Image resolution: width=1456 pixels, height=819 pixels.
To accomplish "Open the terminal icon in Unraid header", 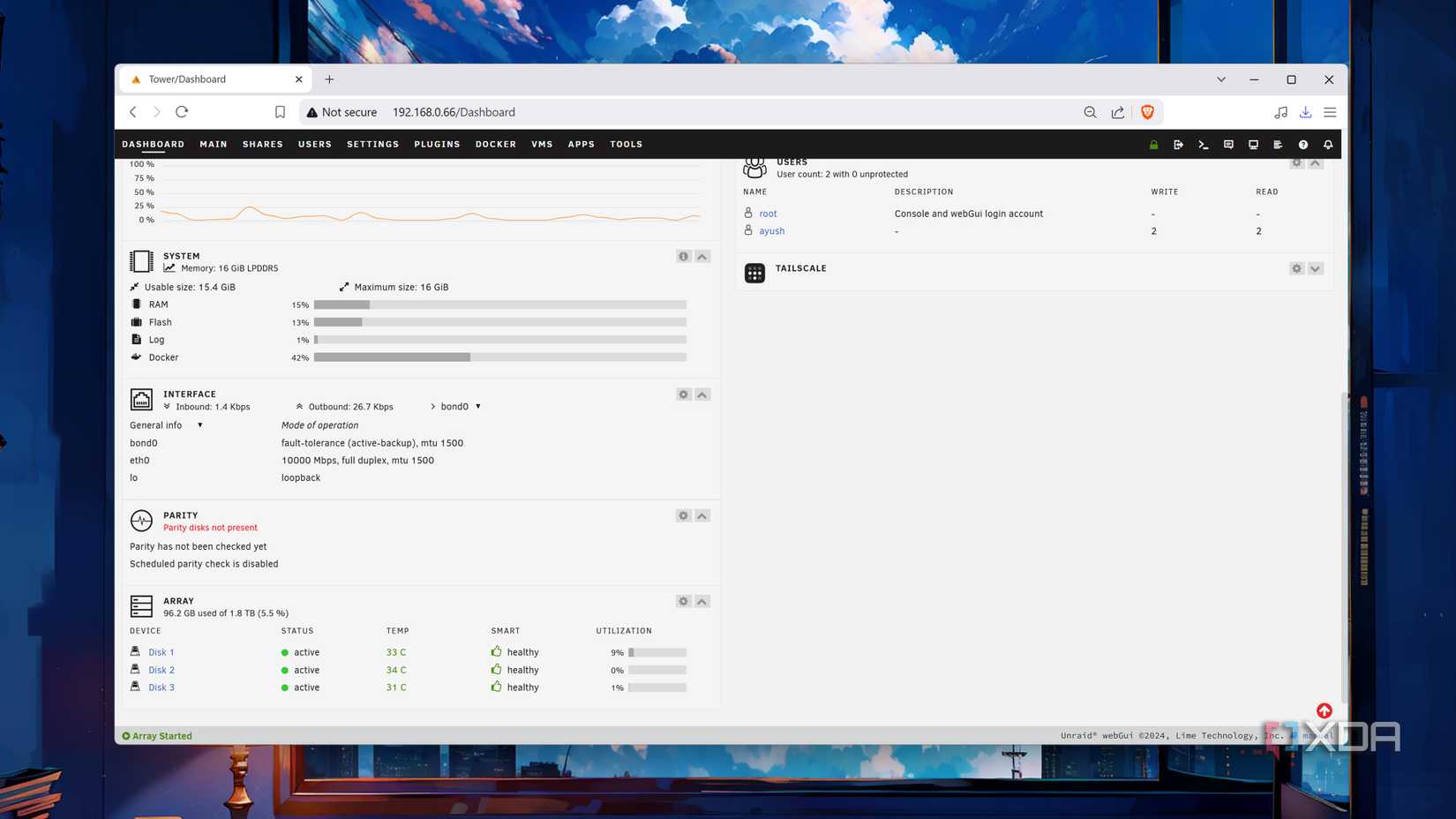I will pyautogui.click(x=1203, y=145).
